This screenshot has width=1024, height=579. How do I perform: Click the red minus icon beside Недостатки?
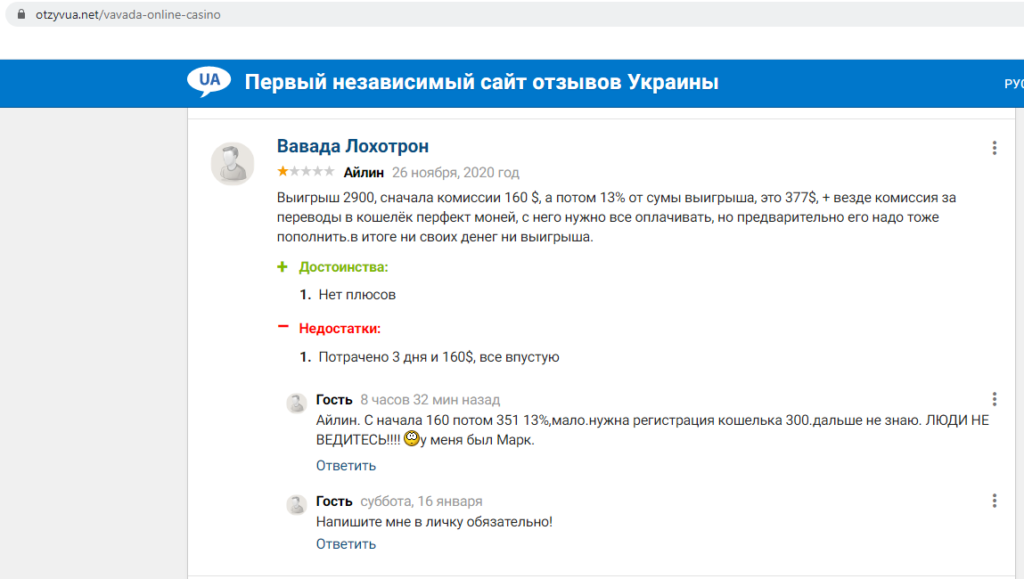(x=283, y=327)
